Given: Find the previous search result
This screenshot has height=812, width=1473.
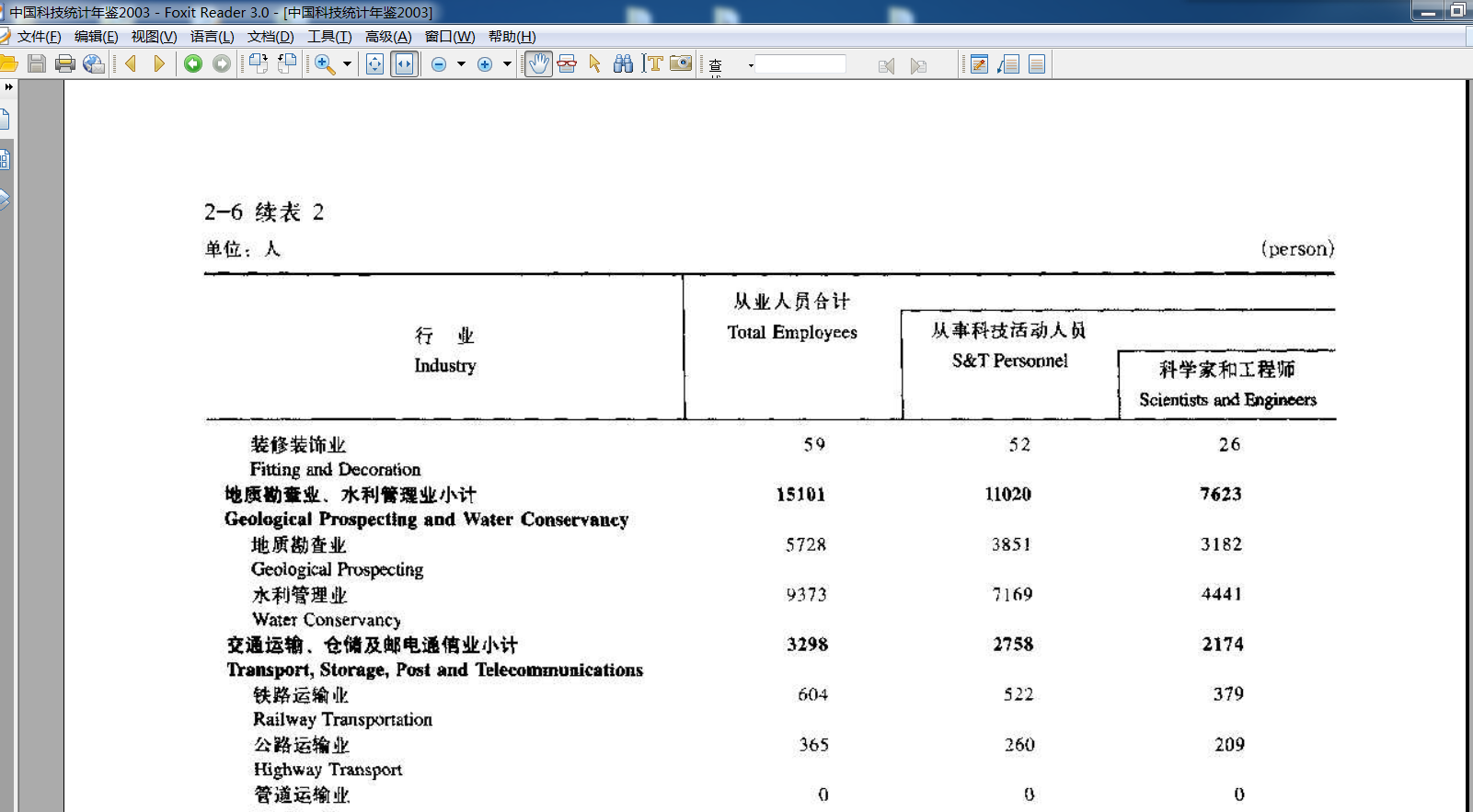Looking at the screenshot, I should pyautogui.click(x=887, y=65).
